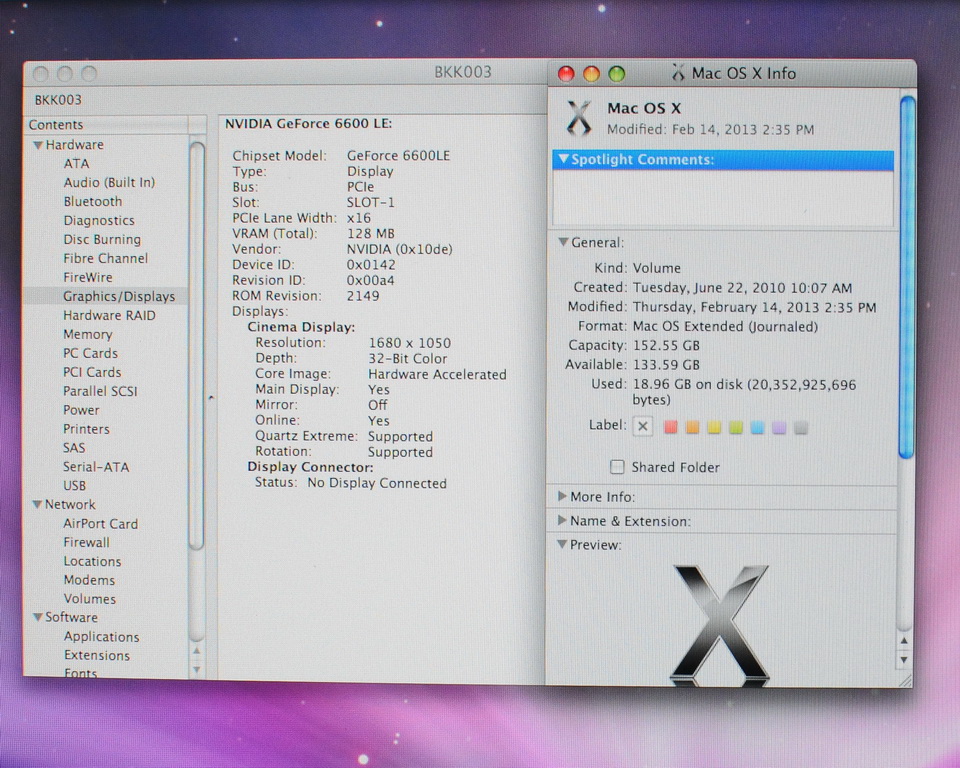Click the No Display Connected status text

click(377, 483)
